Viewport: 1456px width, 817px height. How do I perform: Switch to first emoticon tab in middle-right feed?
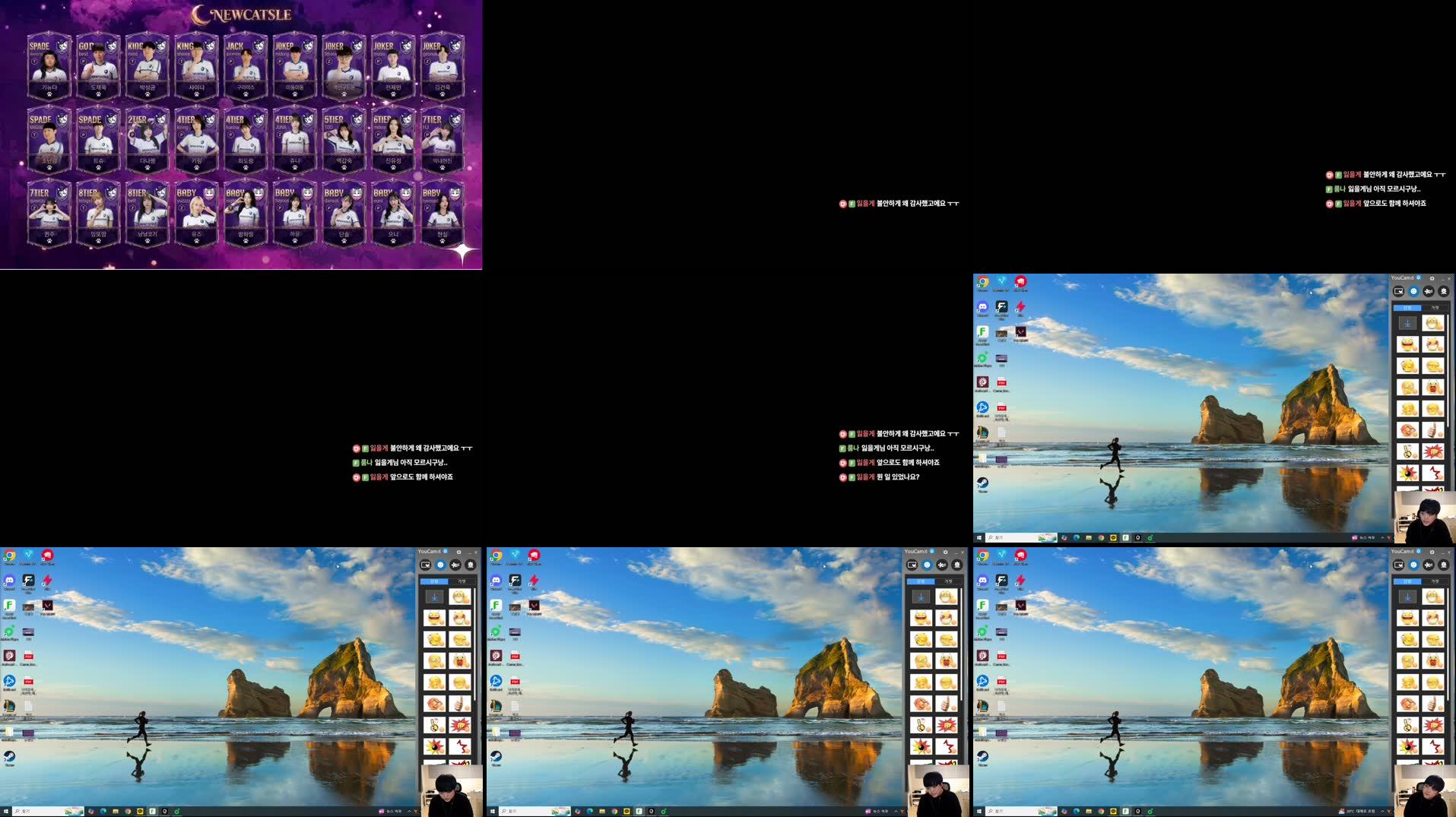coord(1407,308)
